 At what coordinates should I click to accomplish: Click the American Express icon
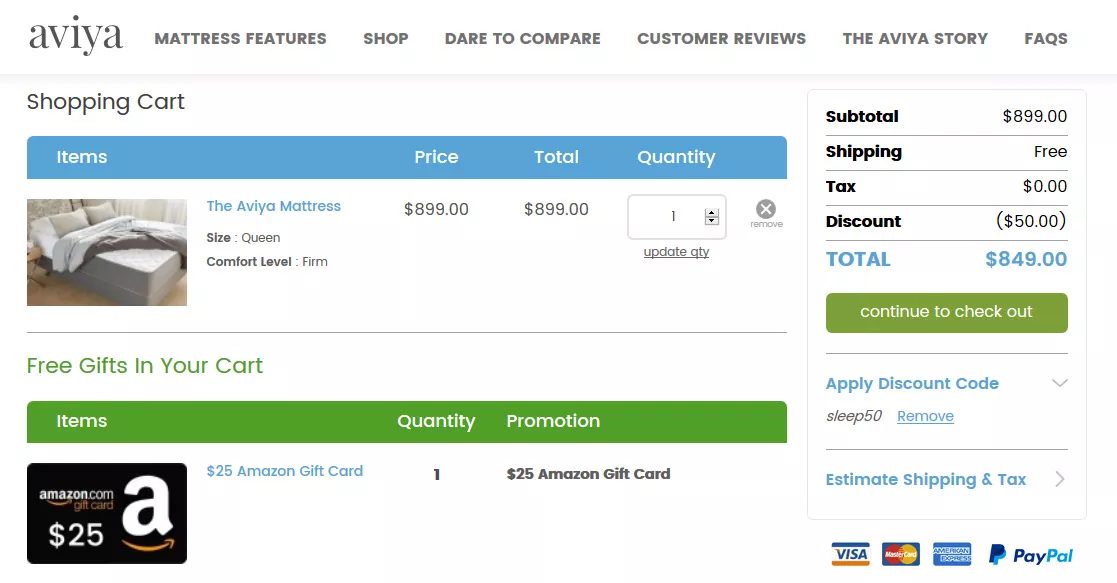pyautogui.click(x=952, y=554)
